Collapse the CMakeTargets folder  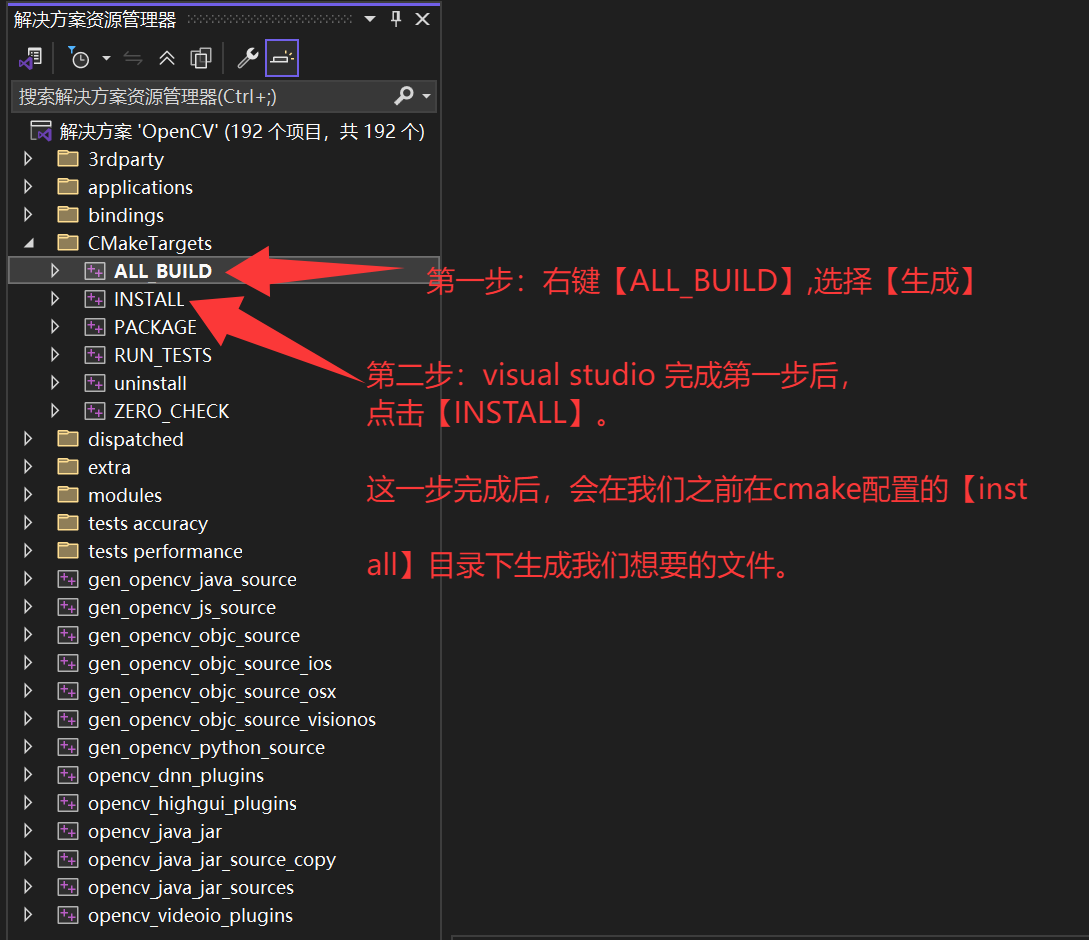pyautogui.click(x=28, y=243)
